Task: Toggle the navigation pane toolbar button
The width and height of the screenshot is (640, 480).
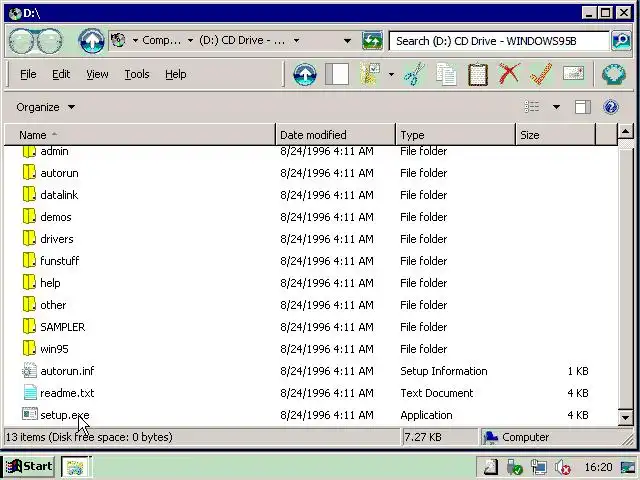Action: coord(337,74)
